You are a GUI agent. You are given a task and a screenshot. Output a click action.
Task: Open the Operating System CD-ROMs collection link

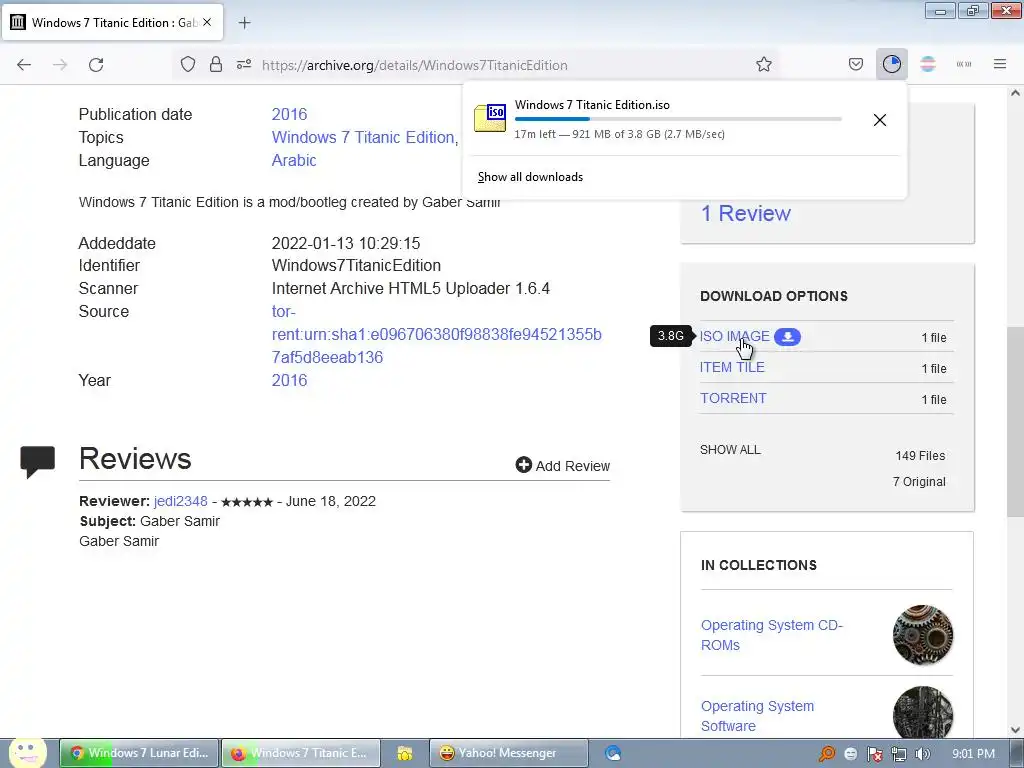[x=772, y=635]
